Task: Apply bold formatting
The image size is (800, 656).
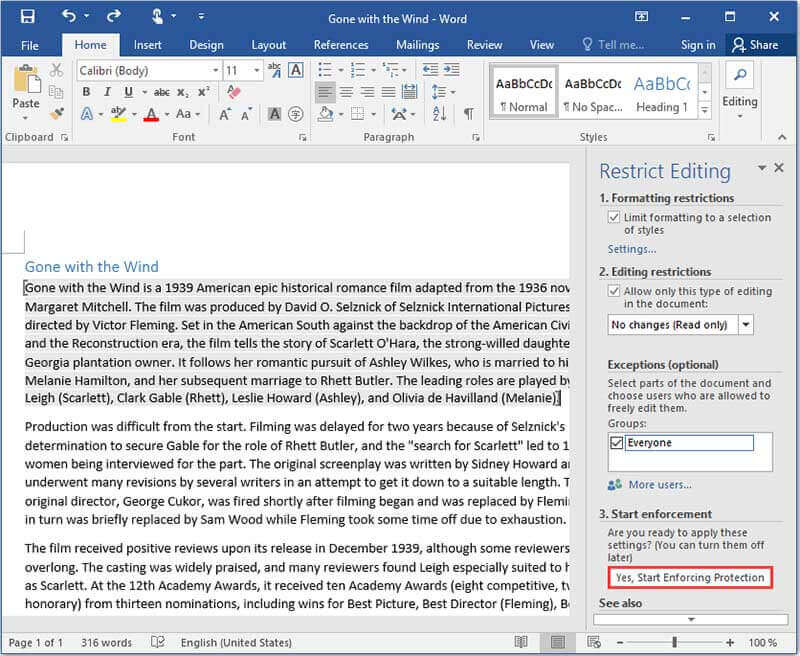Action: tap(86, 92)
